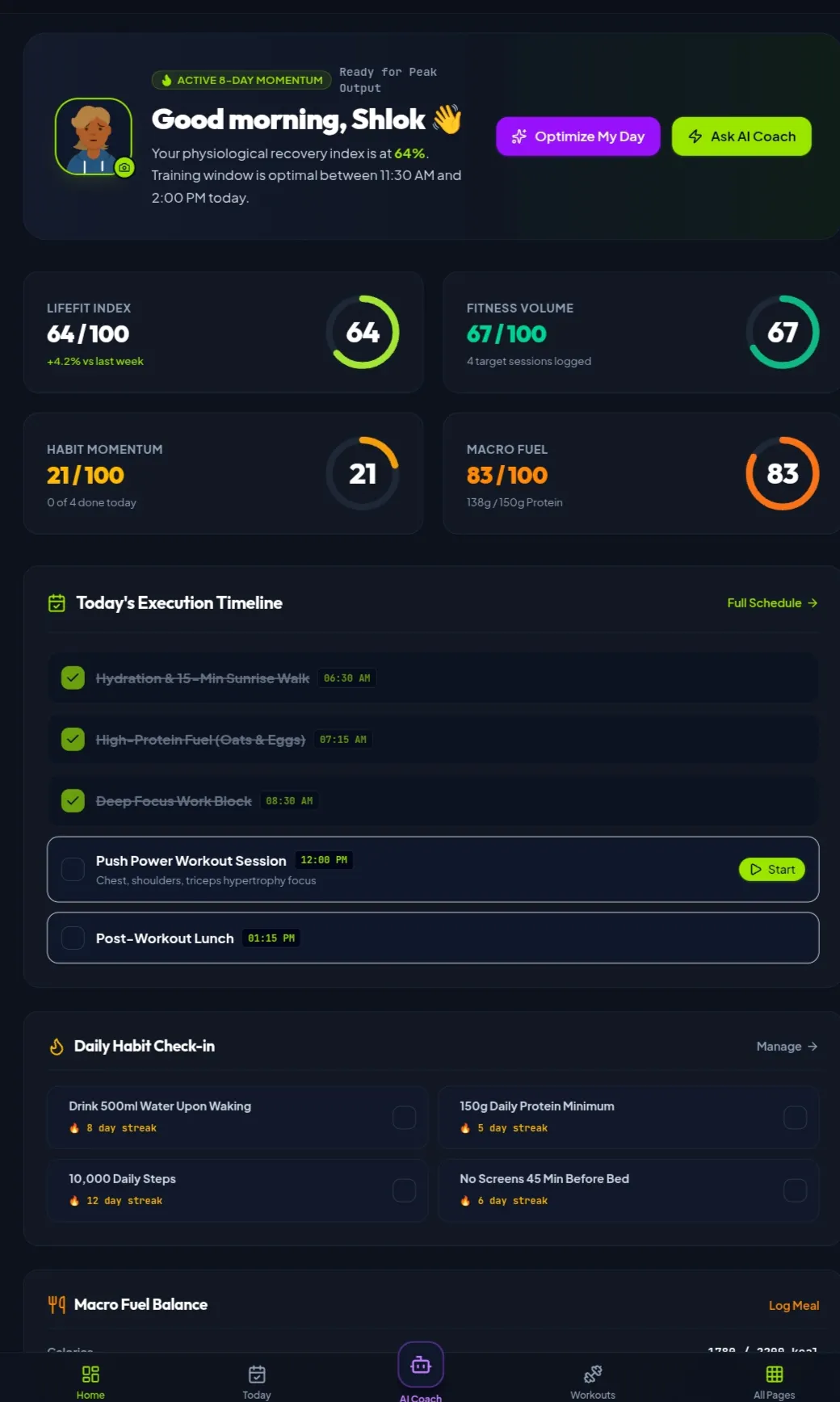Click 0 of 4 done today text
This screenshot has width=840, height=1402.
click(x=91, y=502)
